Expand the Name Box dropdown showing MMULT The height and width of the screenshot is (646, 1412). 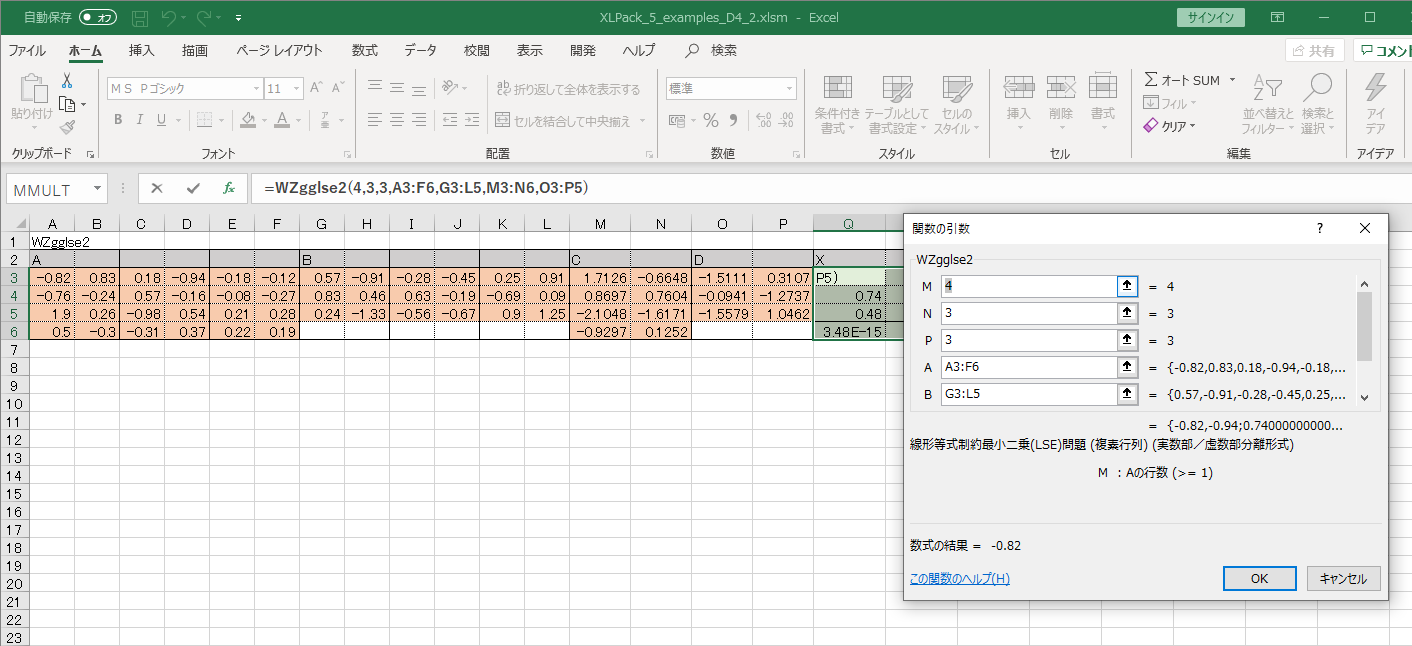(97, 188)
